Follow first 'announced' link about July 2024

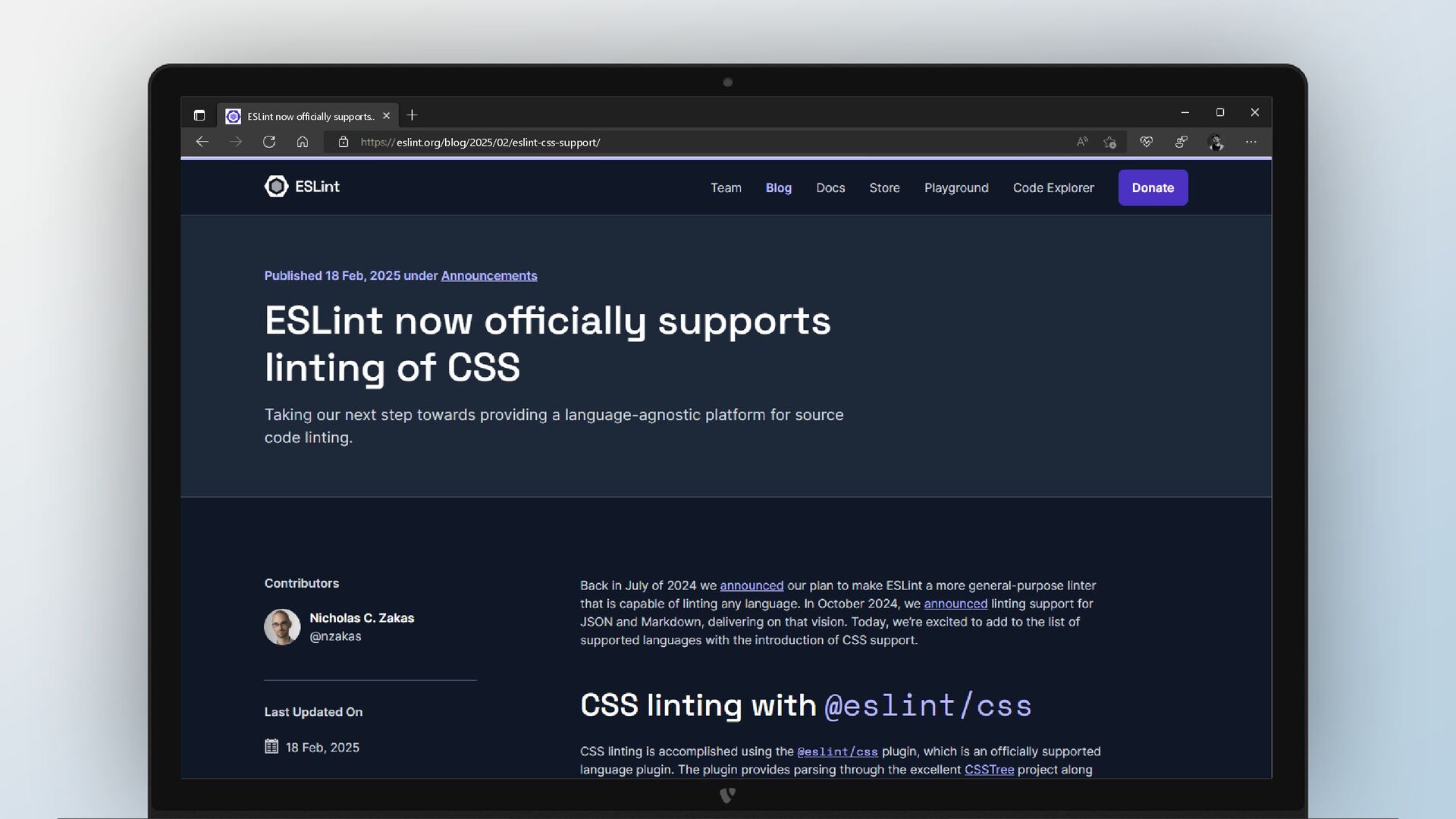[752, 585]
